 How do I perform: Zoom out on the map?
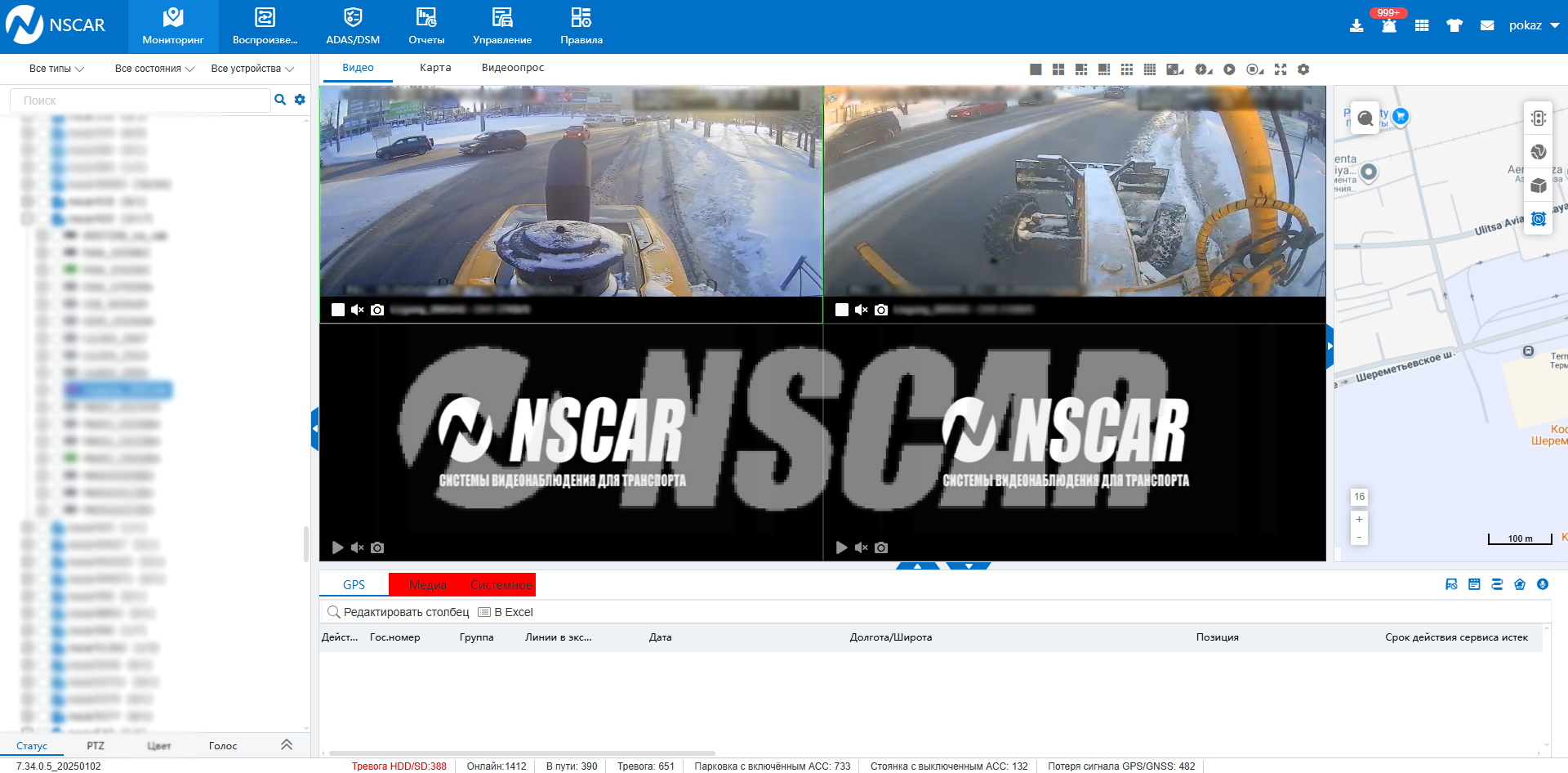point(1359,537)
